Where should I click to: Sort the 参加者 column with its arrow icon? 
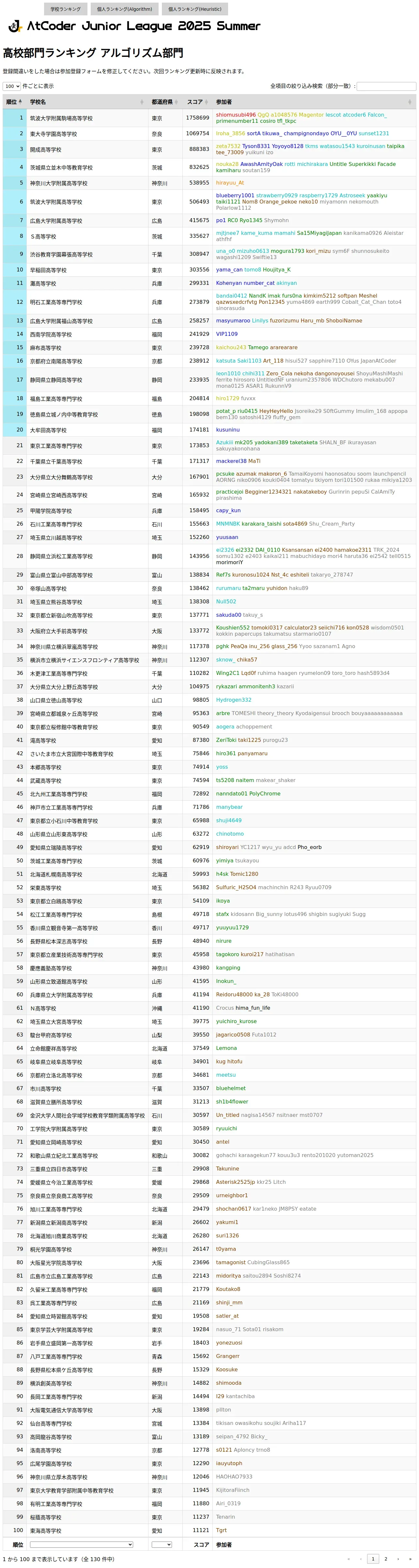[x=410, y=102]
